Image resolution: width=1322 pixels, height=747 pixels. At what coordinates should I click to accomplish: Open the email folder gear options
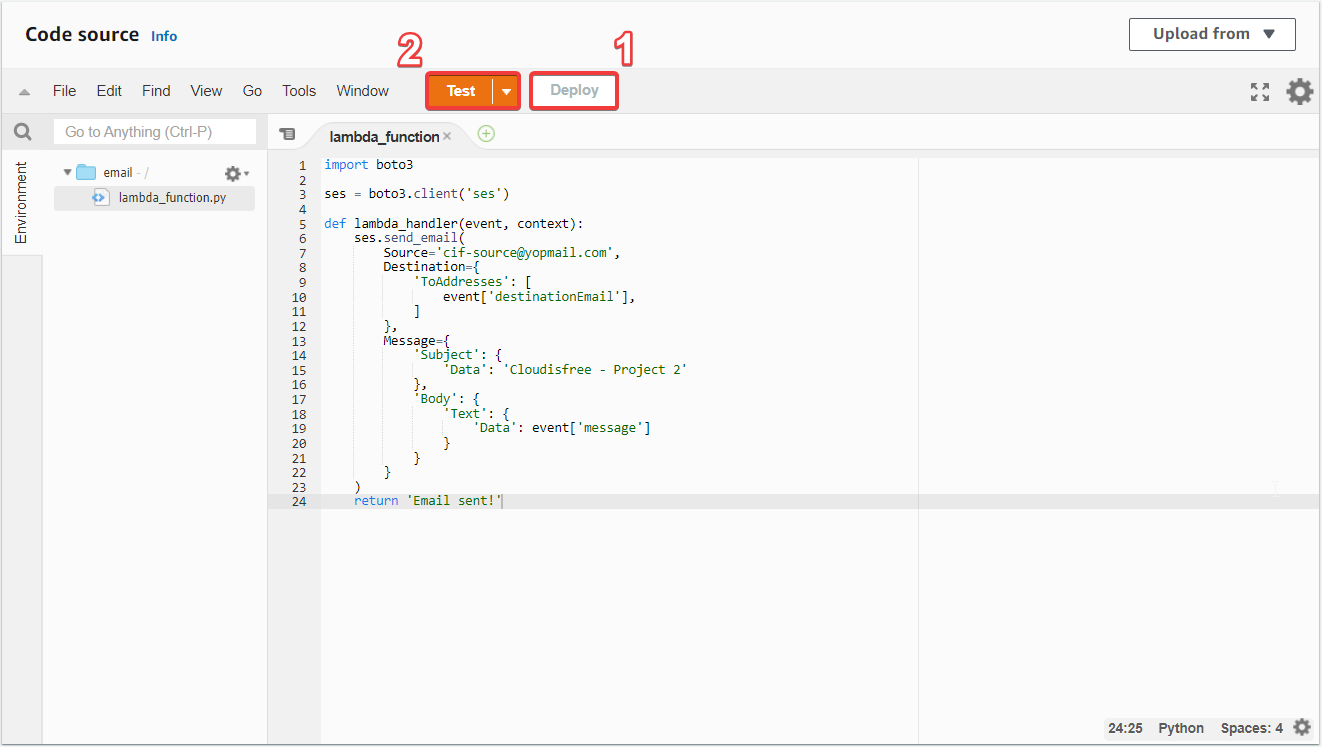click(x=236, y=173)
